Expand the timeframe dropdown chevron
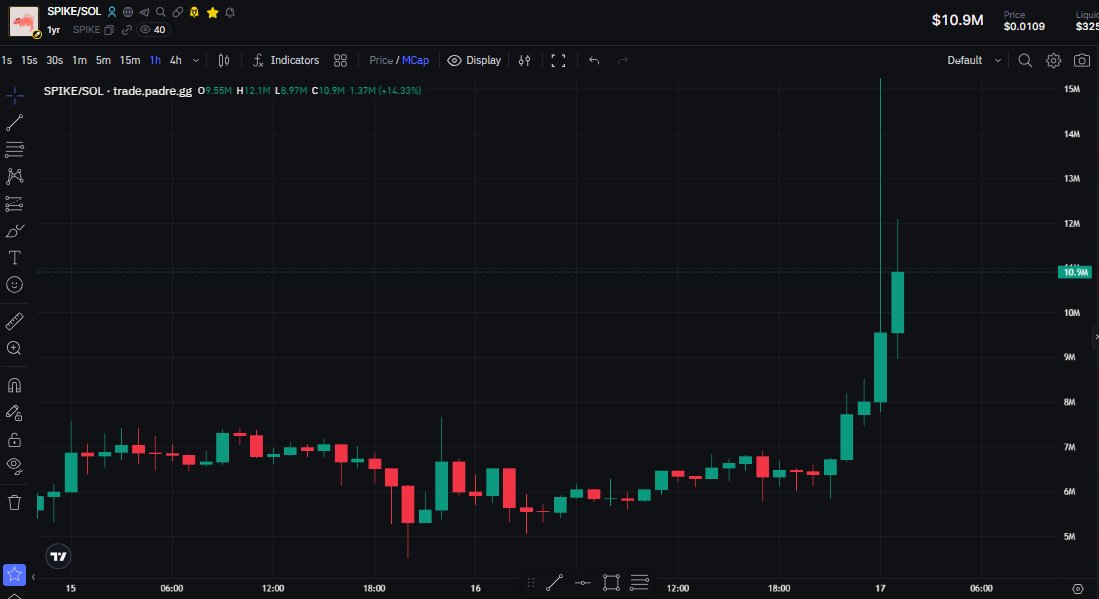This screenshot has width=1099, height=599. coord(196,61)
